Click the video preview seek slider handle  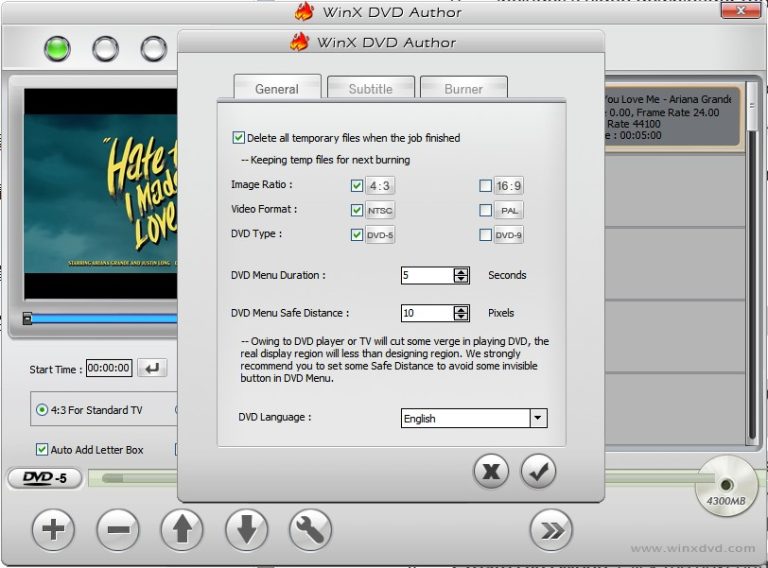click(27, 319)
